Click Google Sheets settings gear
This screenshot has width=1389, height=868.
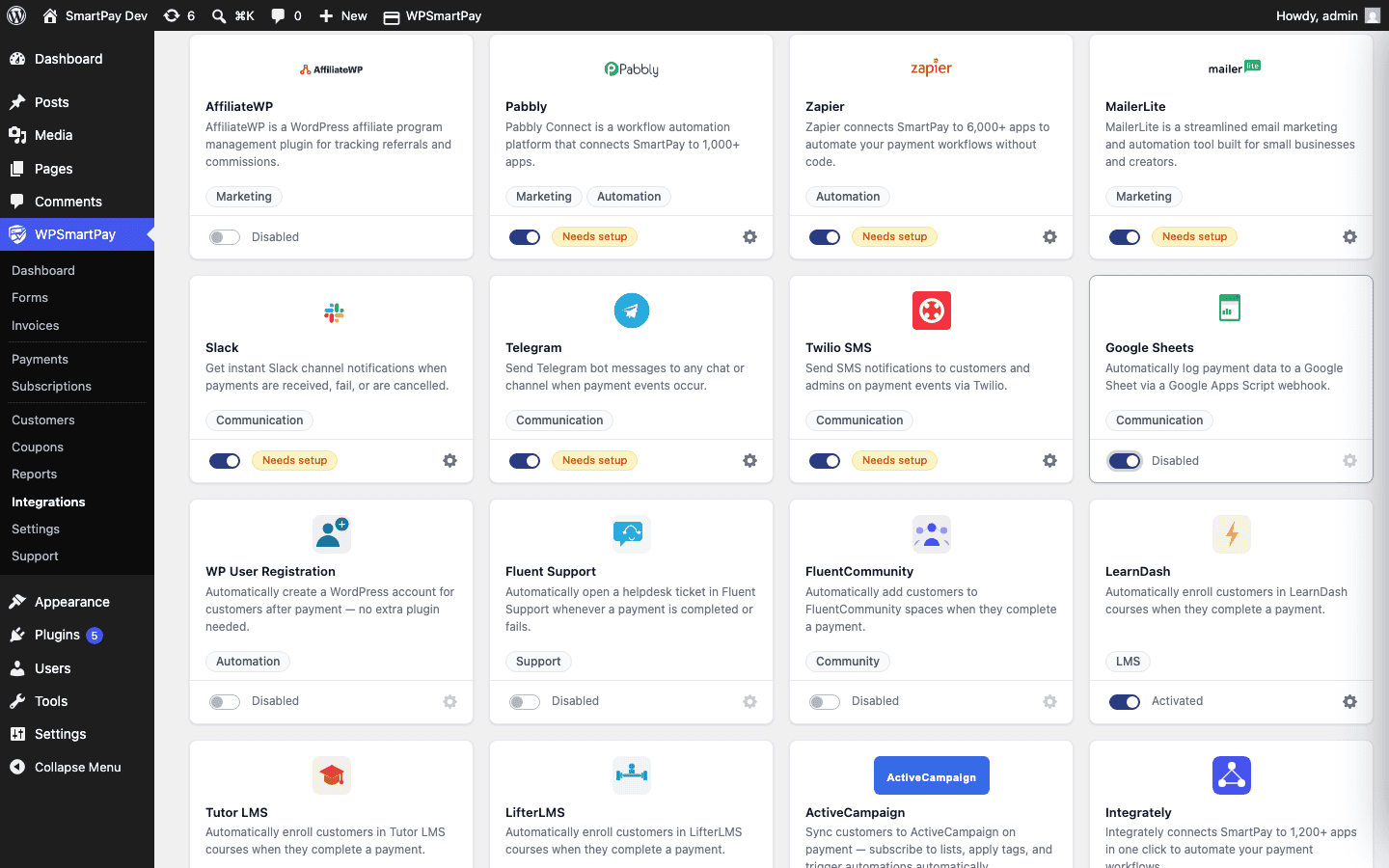[1349, 461]
